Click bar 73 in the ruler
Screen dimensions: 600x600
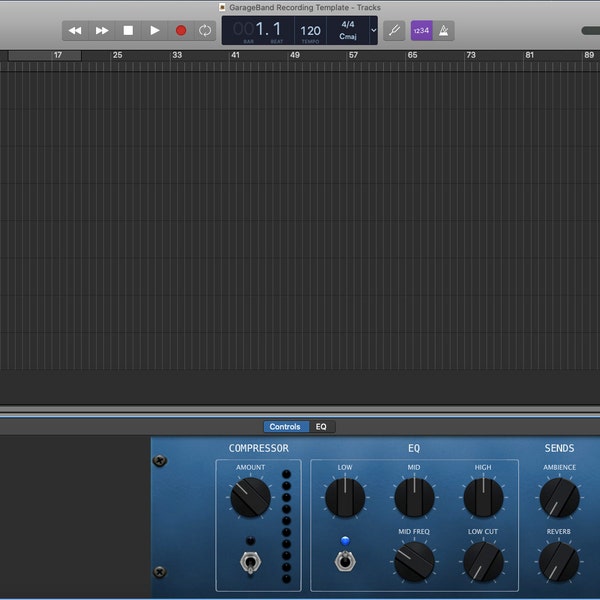tap(471, 55)
